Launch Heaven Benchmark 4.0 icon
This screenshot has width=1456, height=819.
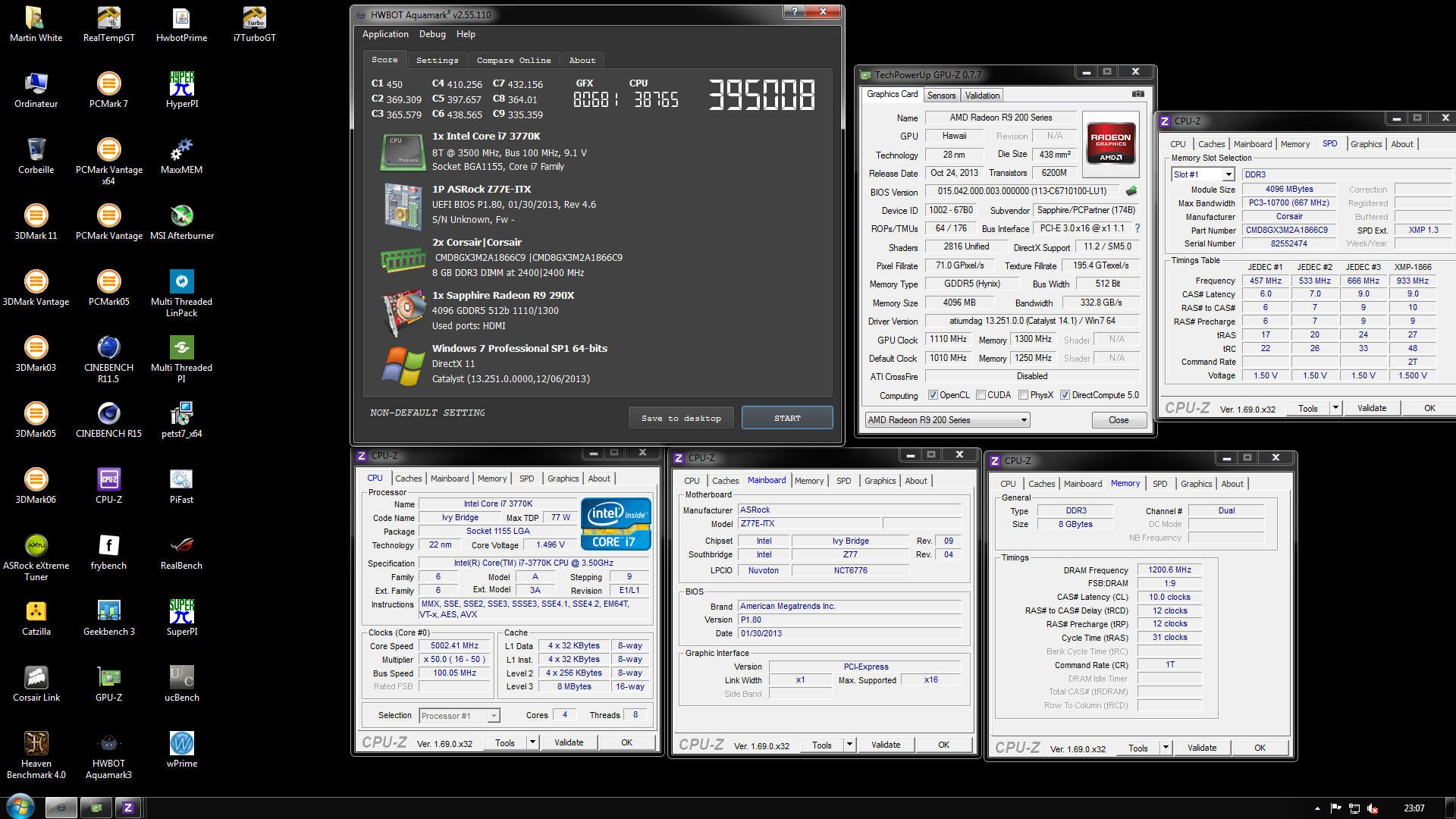tap(36, 755)
